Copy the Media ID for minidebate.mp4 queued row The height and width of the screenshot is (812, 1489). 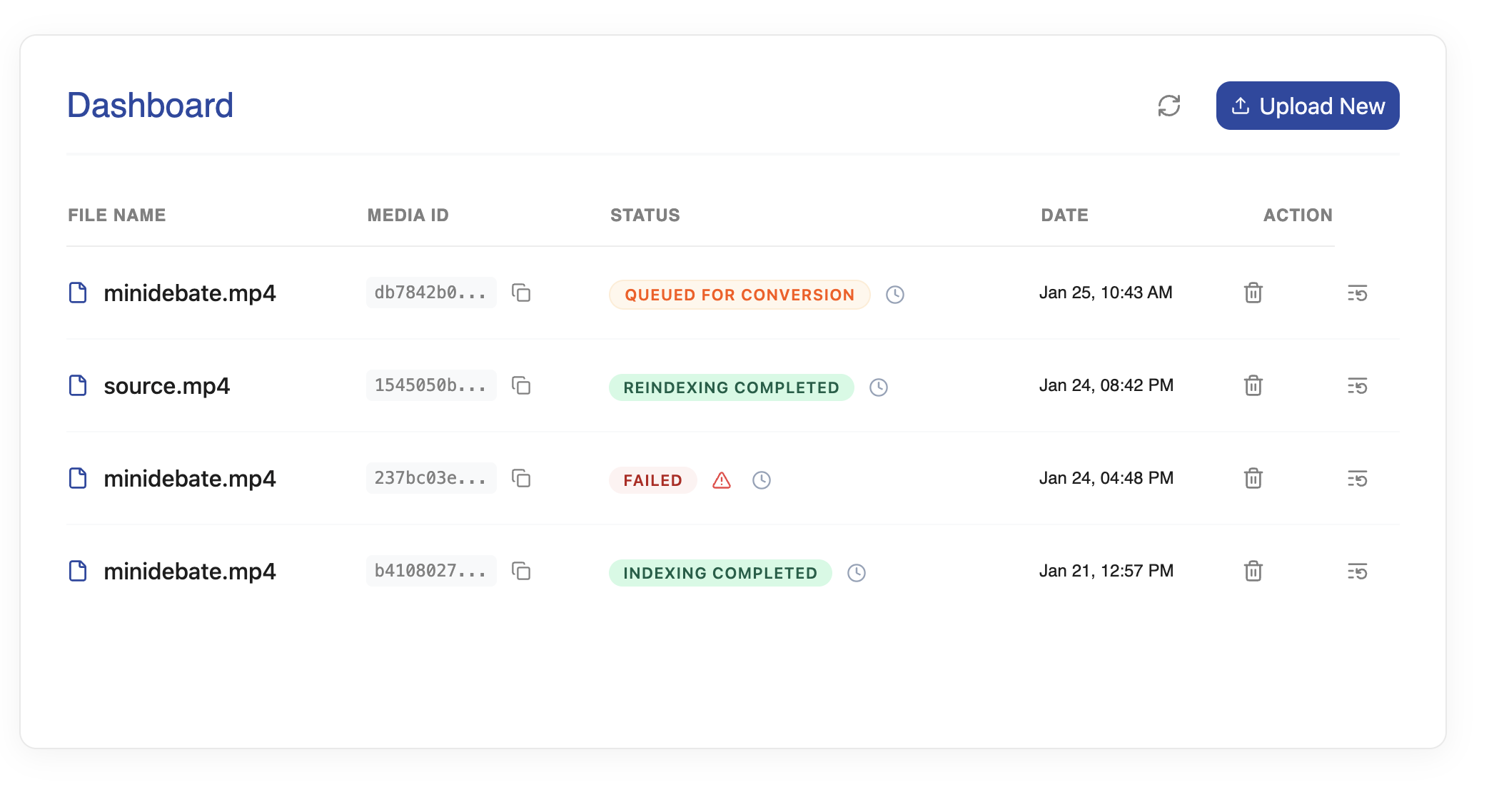pos(522,293)
